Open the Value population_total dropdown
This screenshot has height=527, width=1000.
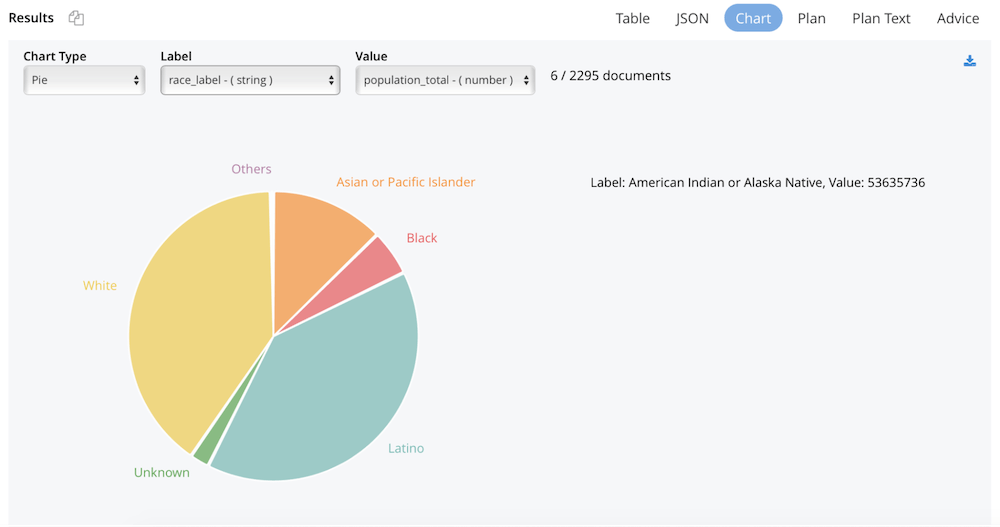(x=445, y=80)
